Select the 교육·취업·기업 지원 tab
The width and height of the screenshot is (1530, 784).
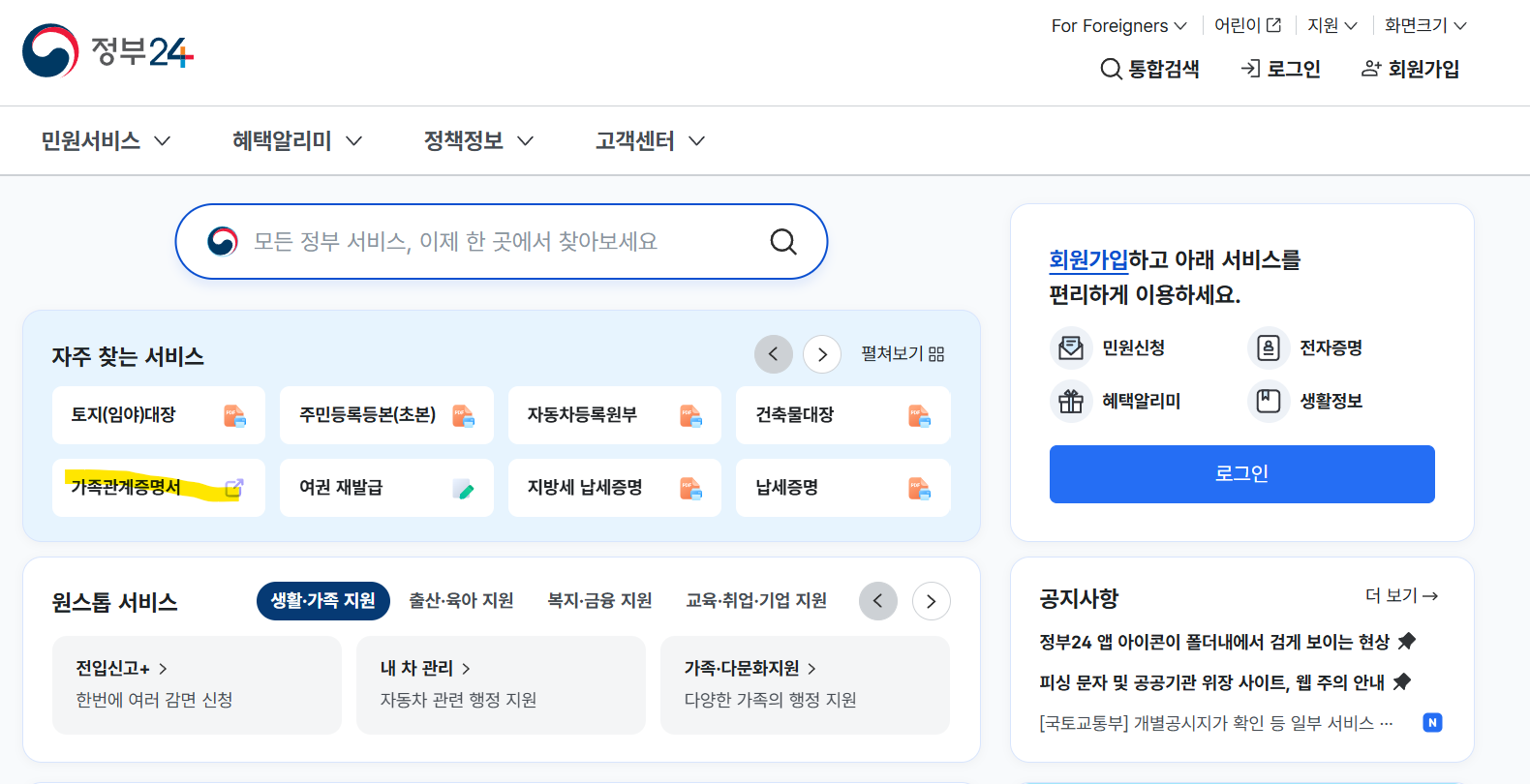pos(756,601)
